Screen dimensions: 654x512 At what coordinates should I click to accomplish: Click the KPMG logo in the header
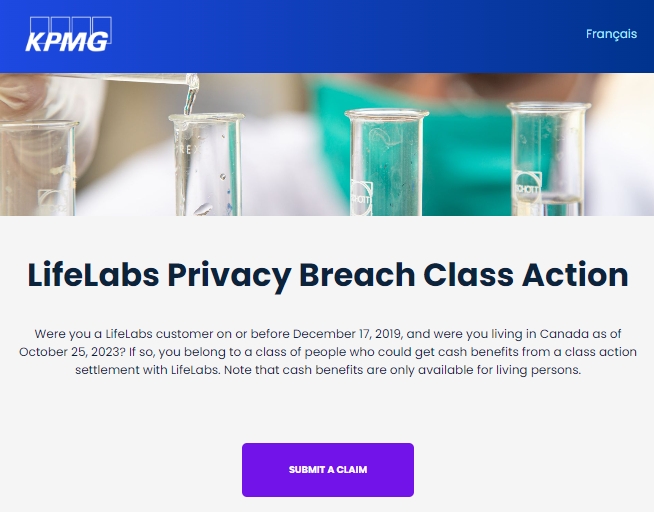point(69,34)
